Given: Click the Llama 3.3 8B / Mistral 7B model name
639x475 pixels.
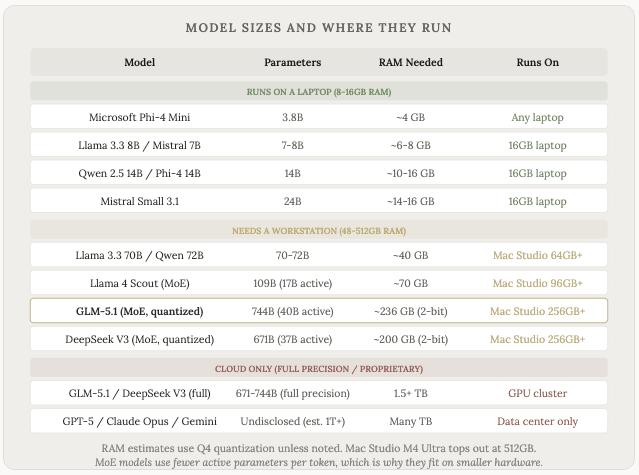Looking at the screenshot, I should (139, 145).
